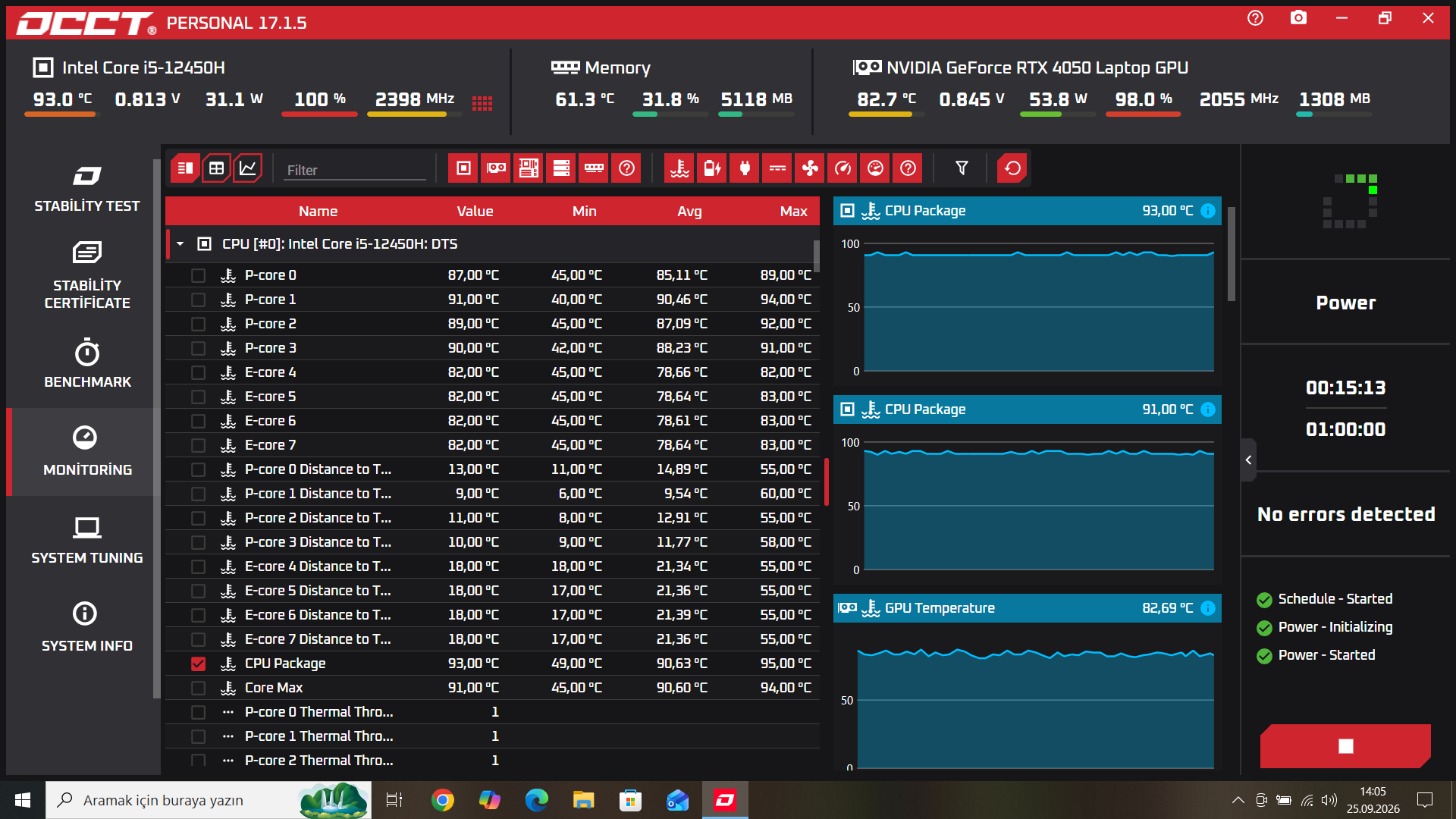
Task: Toggle temperature sensor type filter
Action: (x=679, y=168)
